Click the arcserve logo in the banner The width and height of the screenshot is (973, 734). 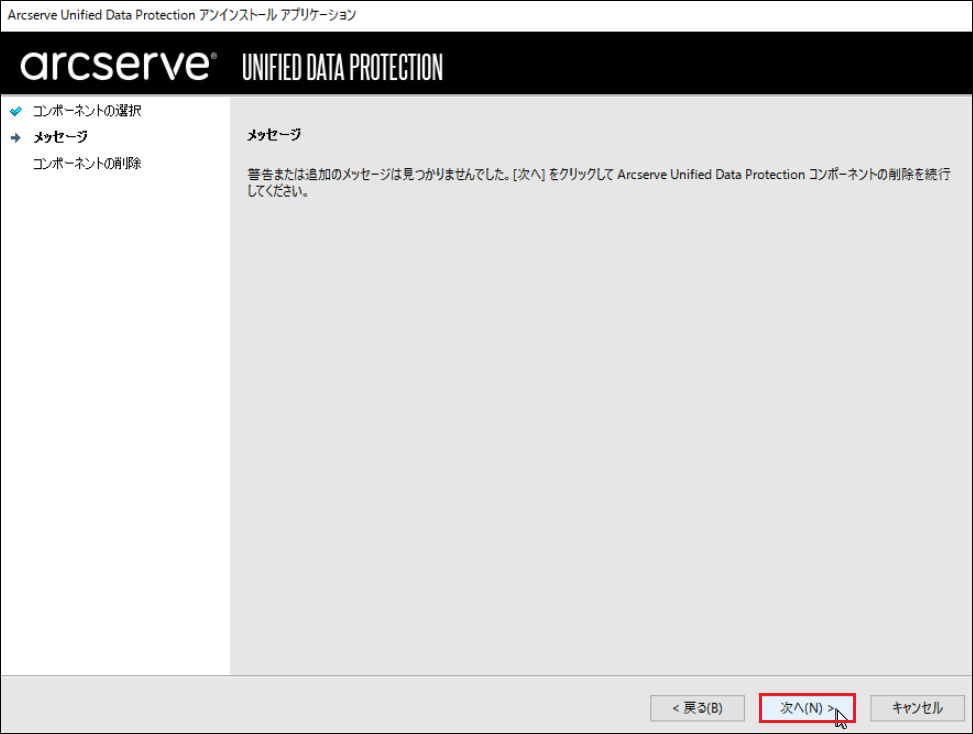coord(119,65)
